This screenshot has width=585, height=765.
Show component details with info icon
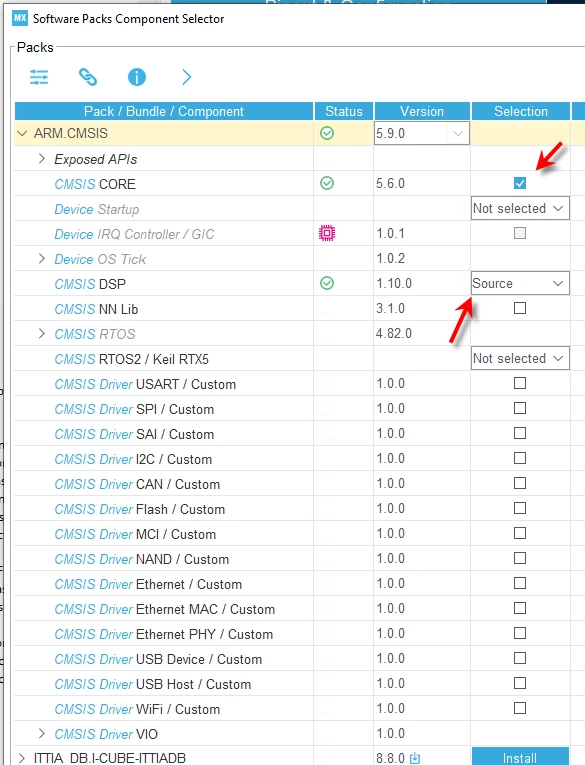137,77
